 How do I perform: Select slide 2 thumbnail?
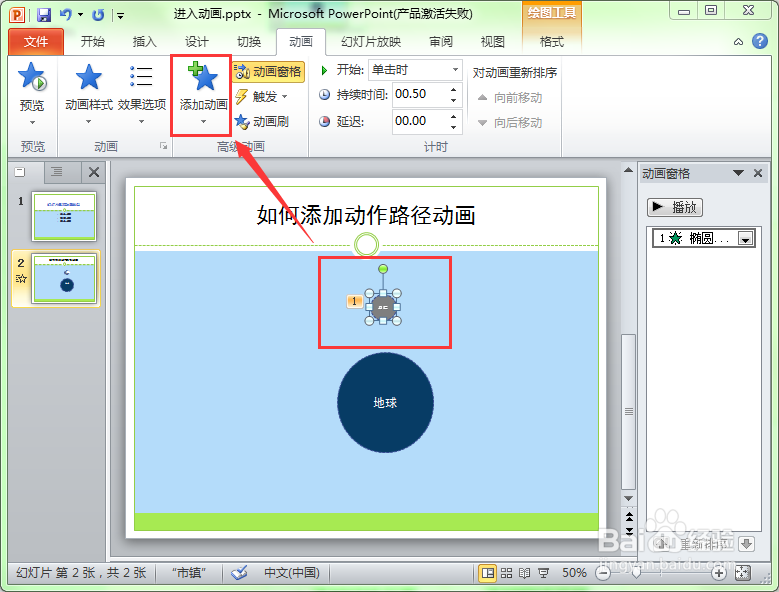coord(64,278)
